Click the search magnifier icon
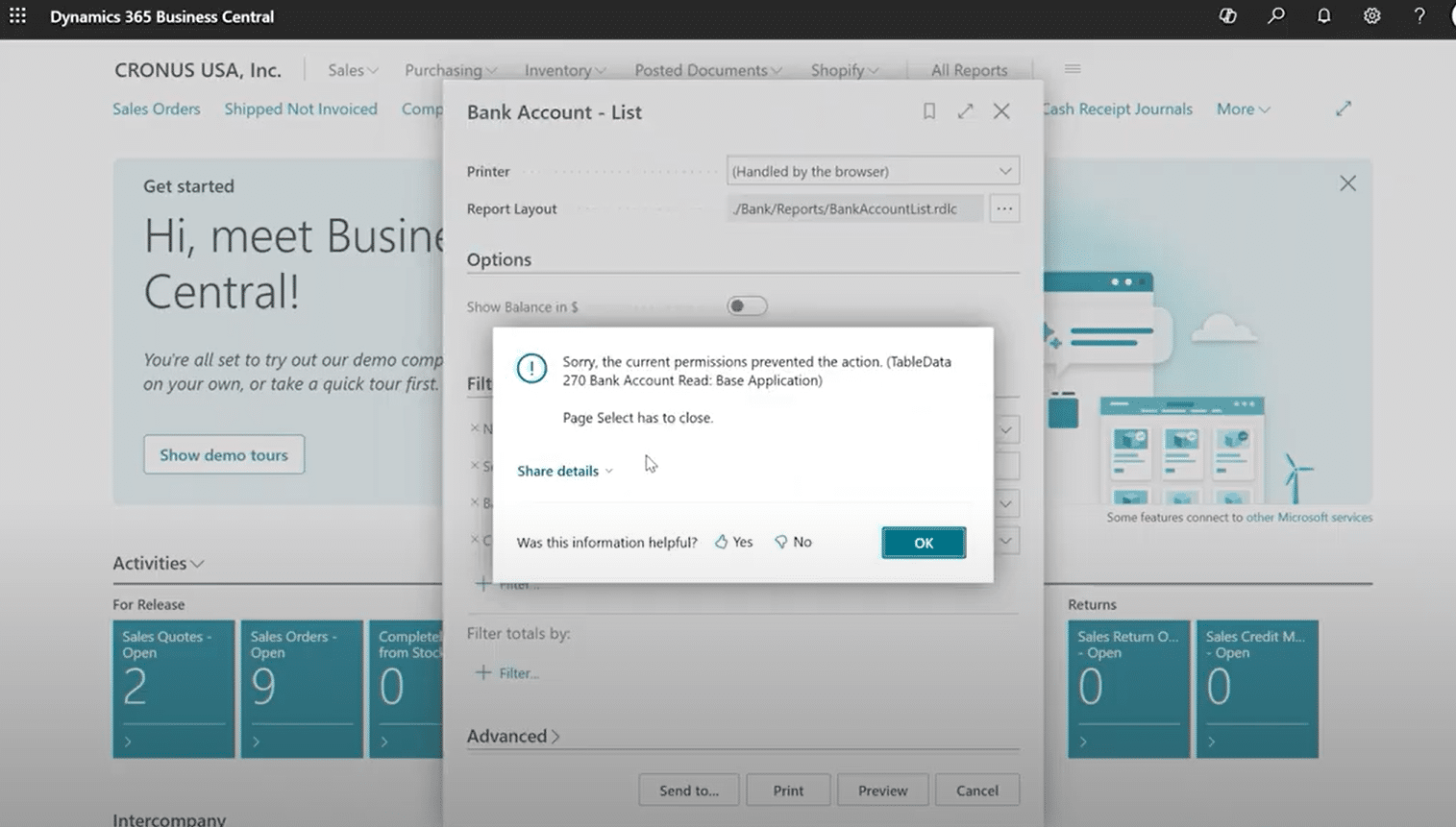Screen dimensions: 1456x827 coord(1275,16)
